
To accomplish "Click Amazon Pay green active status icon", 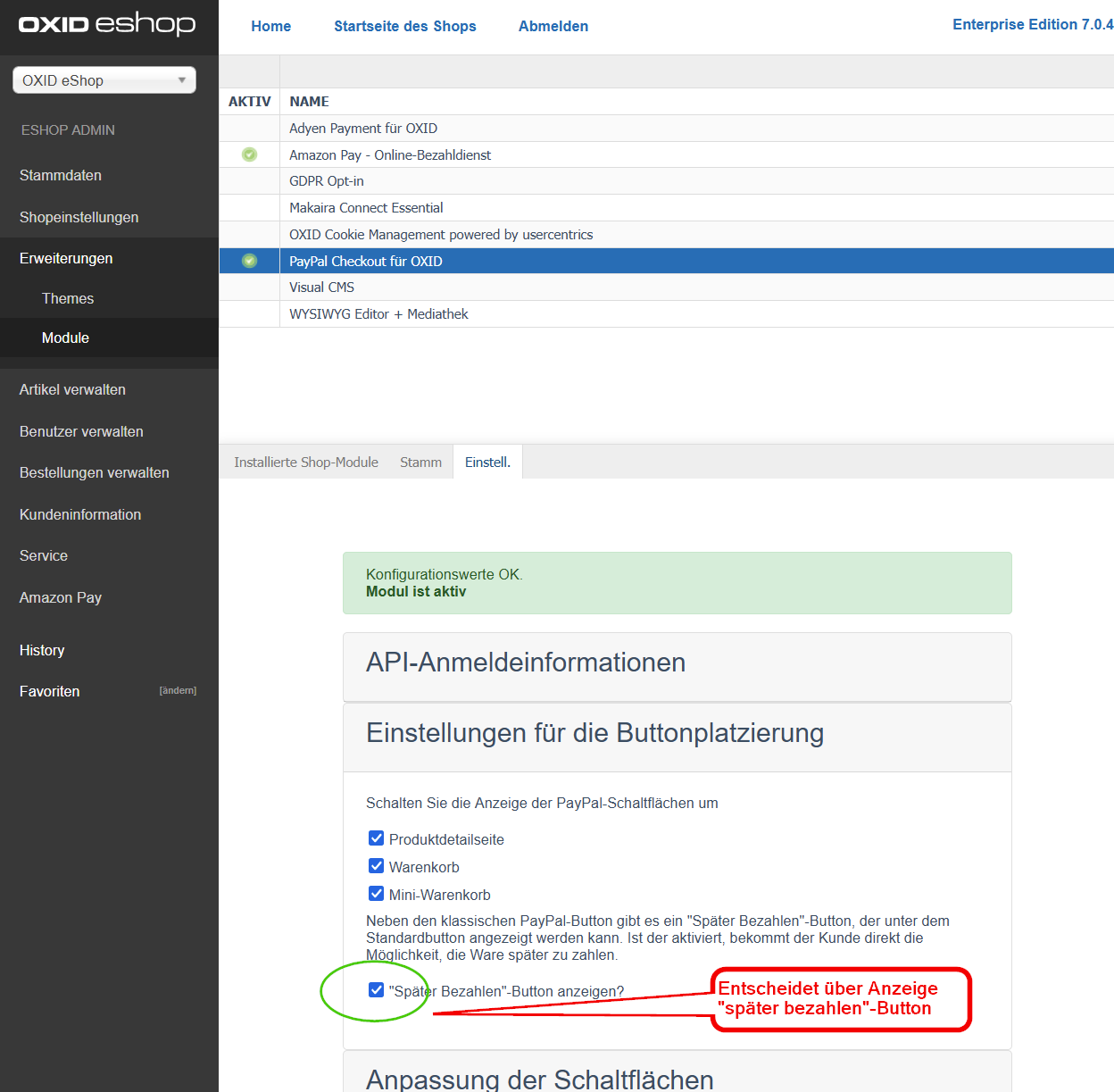I will click(249, 154).
